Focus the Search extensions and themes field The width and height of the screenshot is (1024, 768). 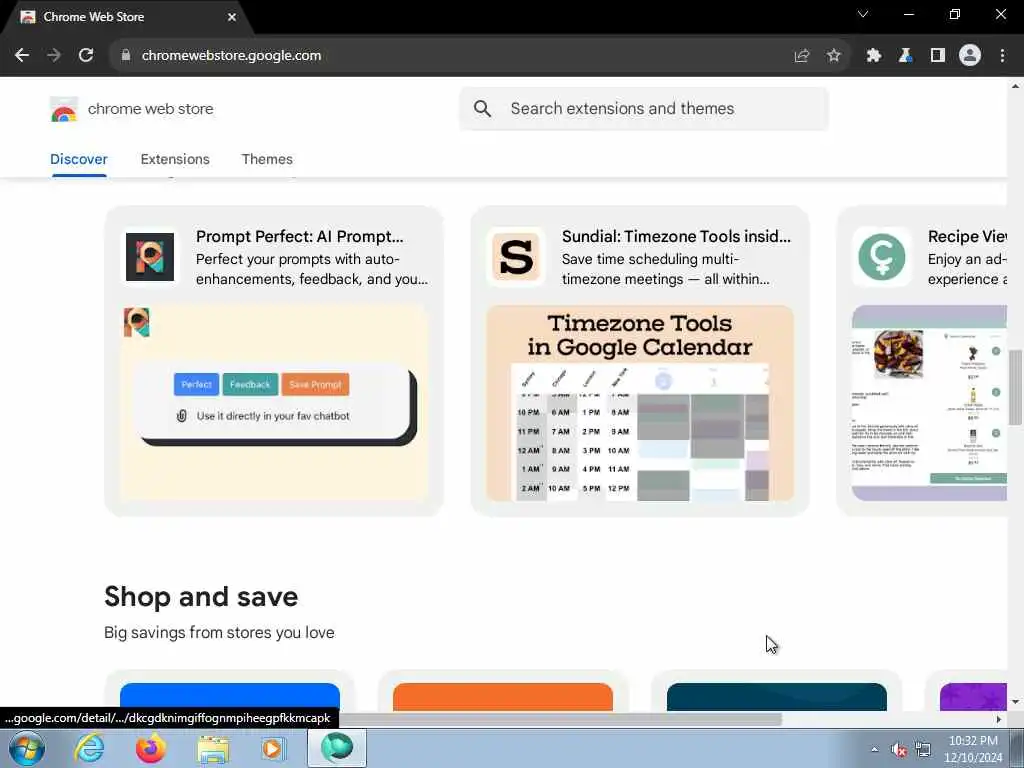tap(644, 108)
